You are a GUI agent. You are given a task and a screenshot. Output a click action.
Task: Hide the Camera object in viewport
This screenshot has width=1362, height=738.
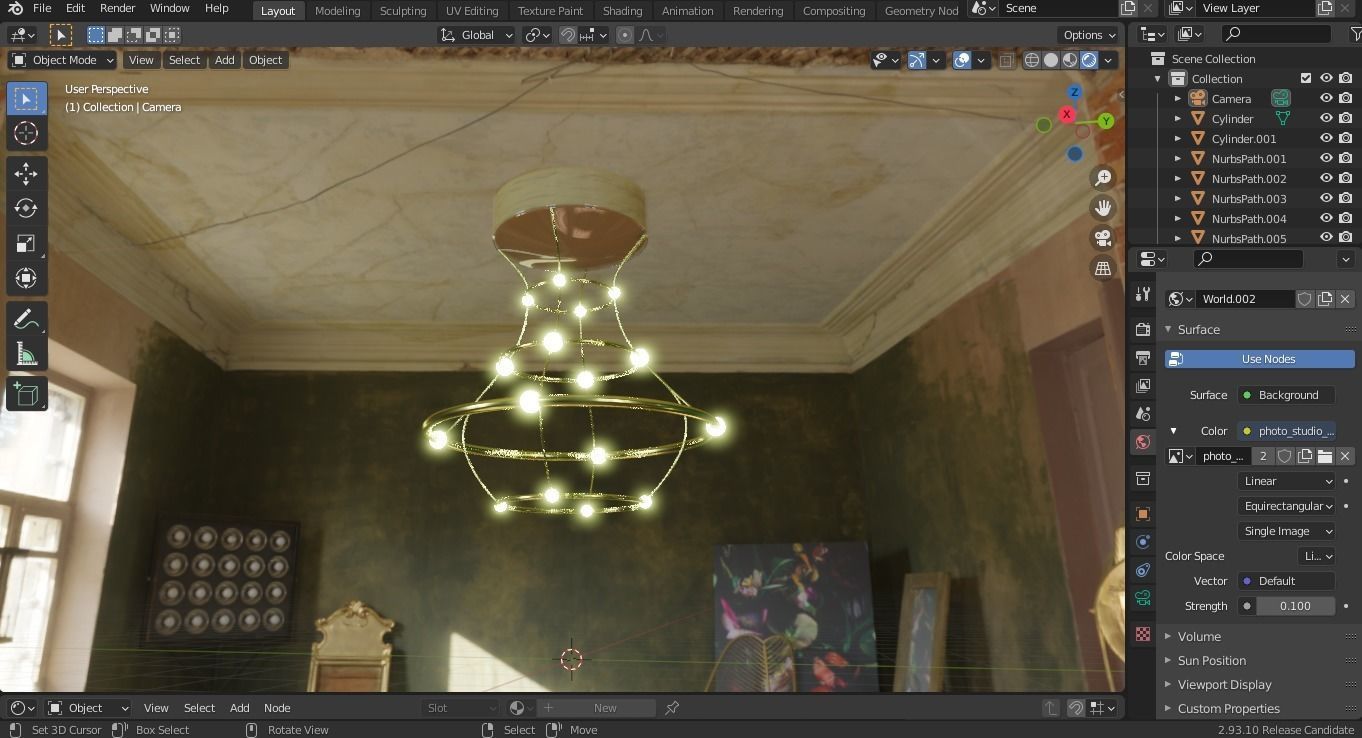[1326, 98]
